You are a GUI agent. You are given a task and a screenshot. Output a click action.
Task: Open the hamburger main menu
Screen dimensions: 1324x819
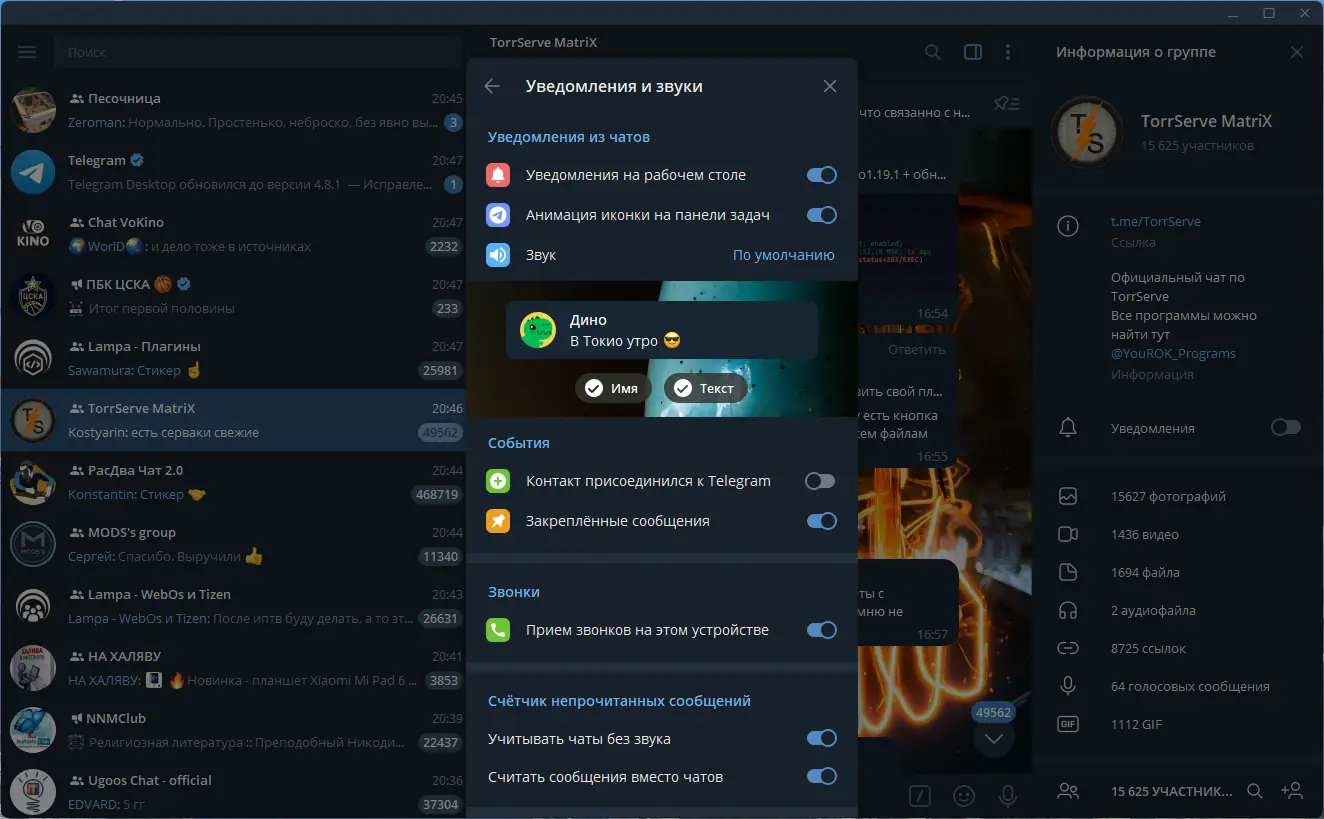click(x=27, y=52)
